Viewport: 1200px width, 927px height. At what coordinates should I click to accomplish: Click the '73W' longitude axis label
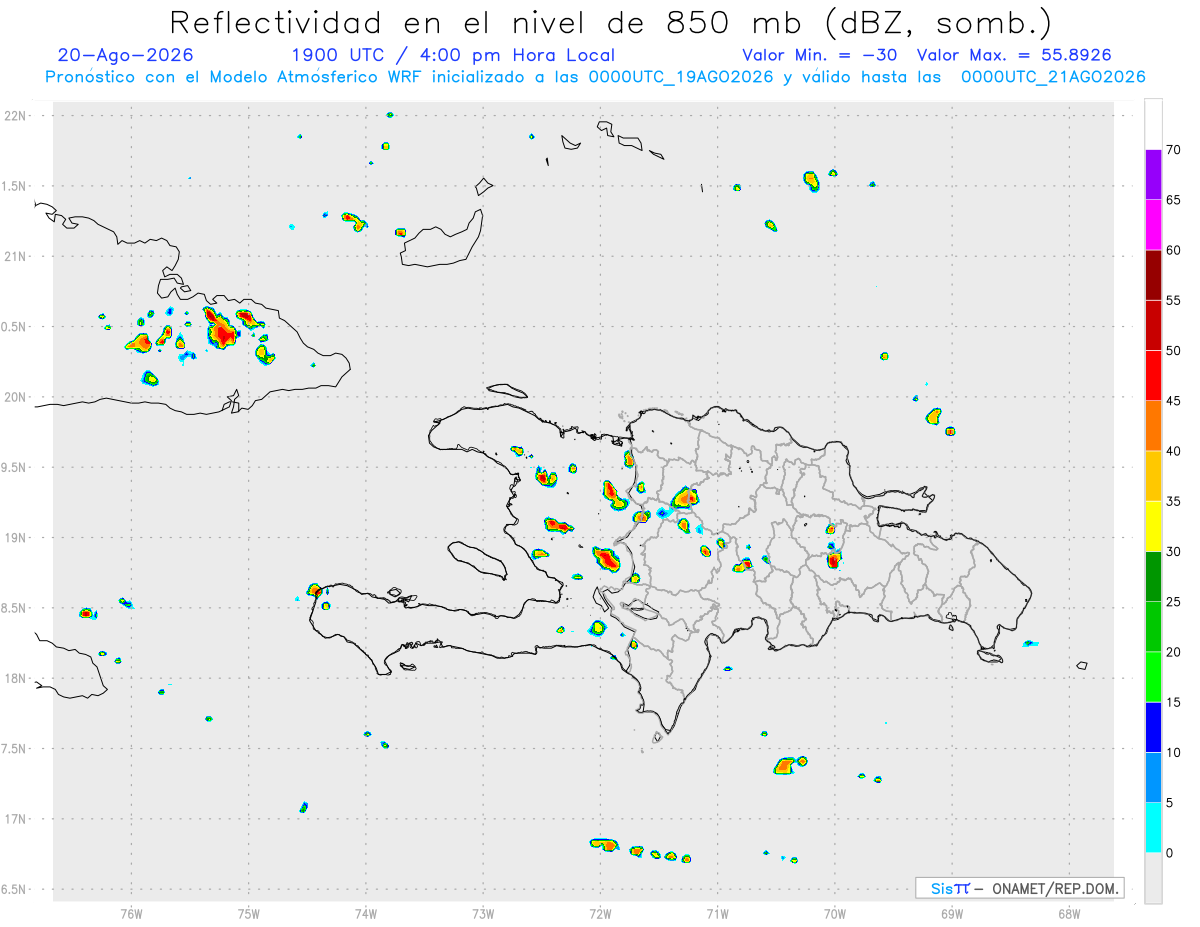tap(483, 913)
